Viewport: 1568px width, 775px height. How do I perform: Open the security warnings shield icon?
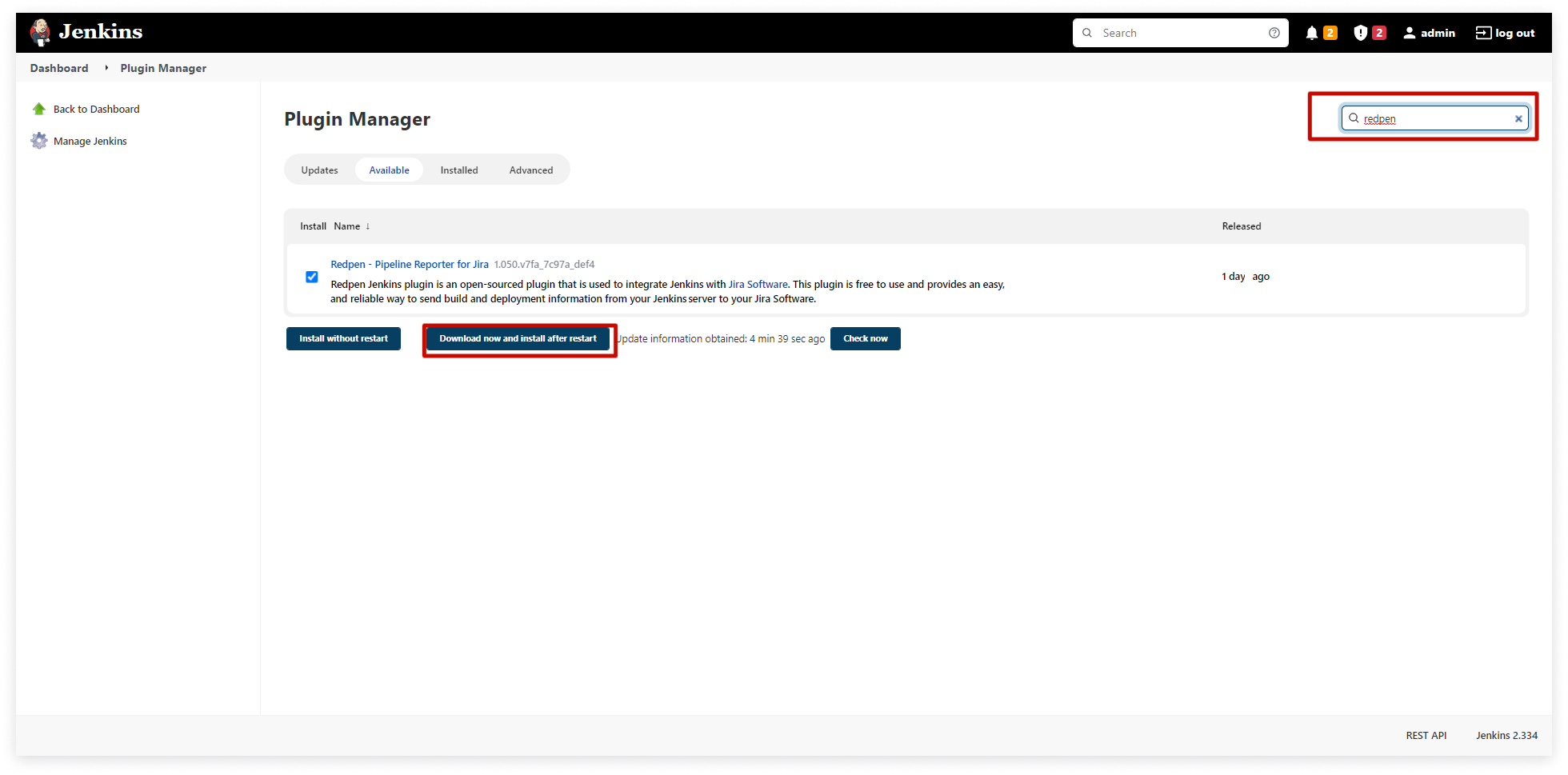click(x=1361, y=33)
